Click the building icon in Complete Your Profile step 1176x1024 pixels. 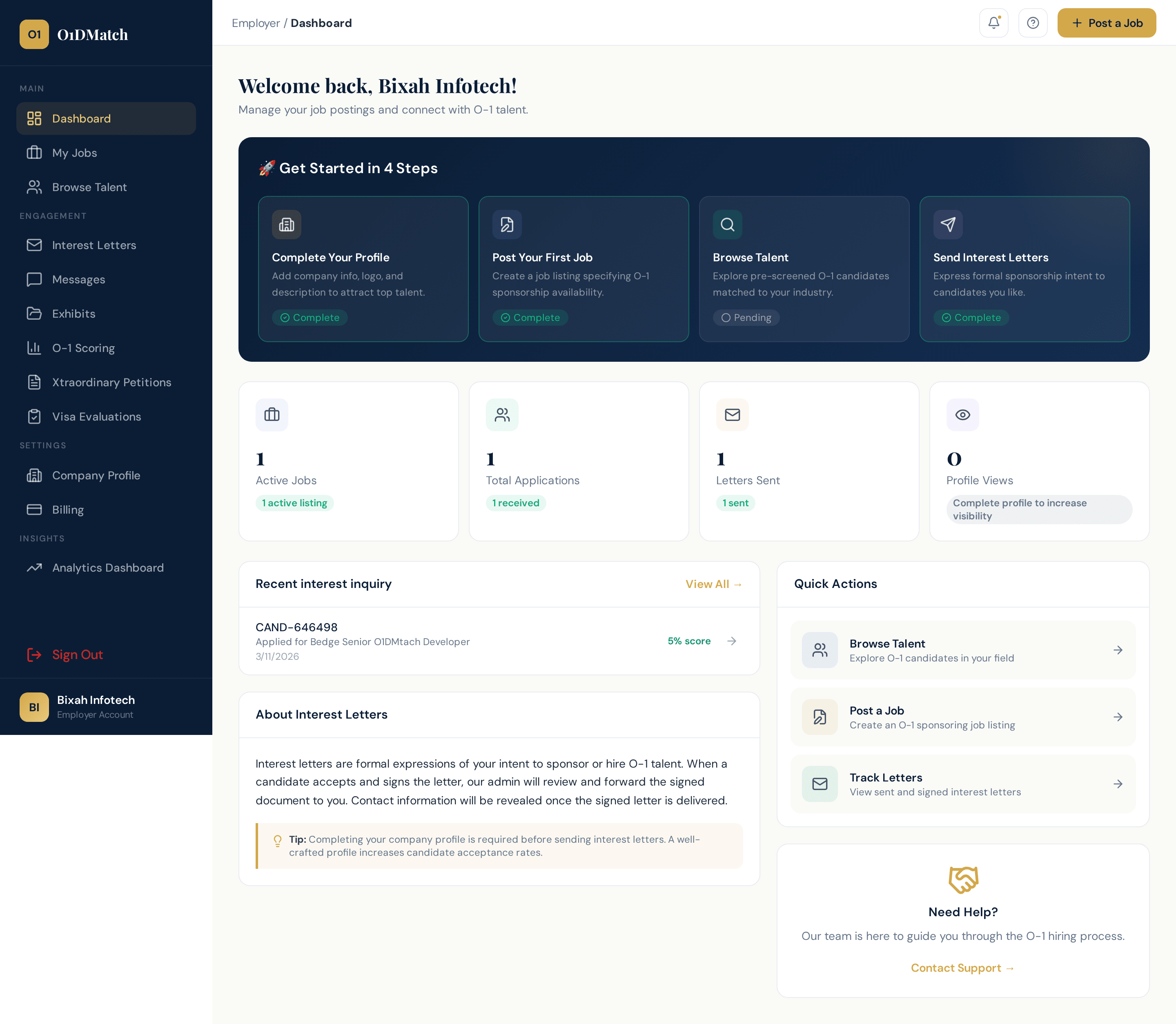click(286, 225)
